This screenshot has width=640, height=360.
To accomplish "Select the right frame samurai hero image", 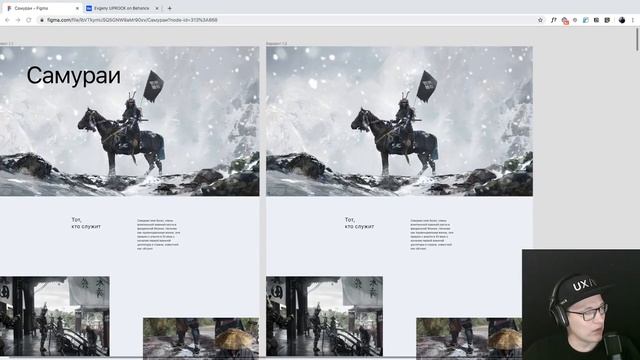I will [399, 121].
